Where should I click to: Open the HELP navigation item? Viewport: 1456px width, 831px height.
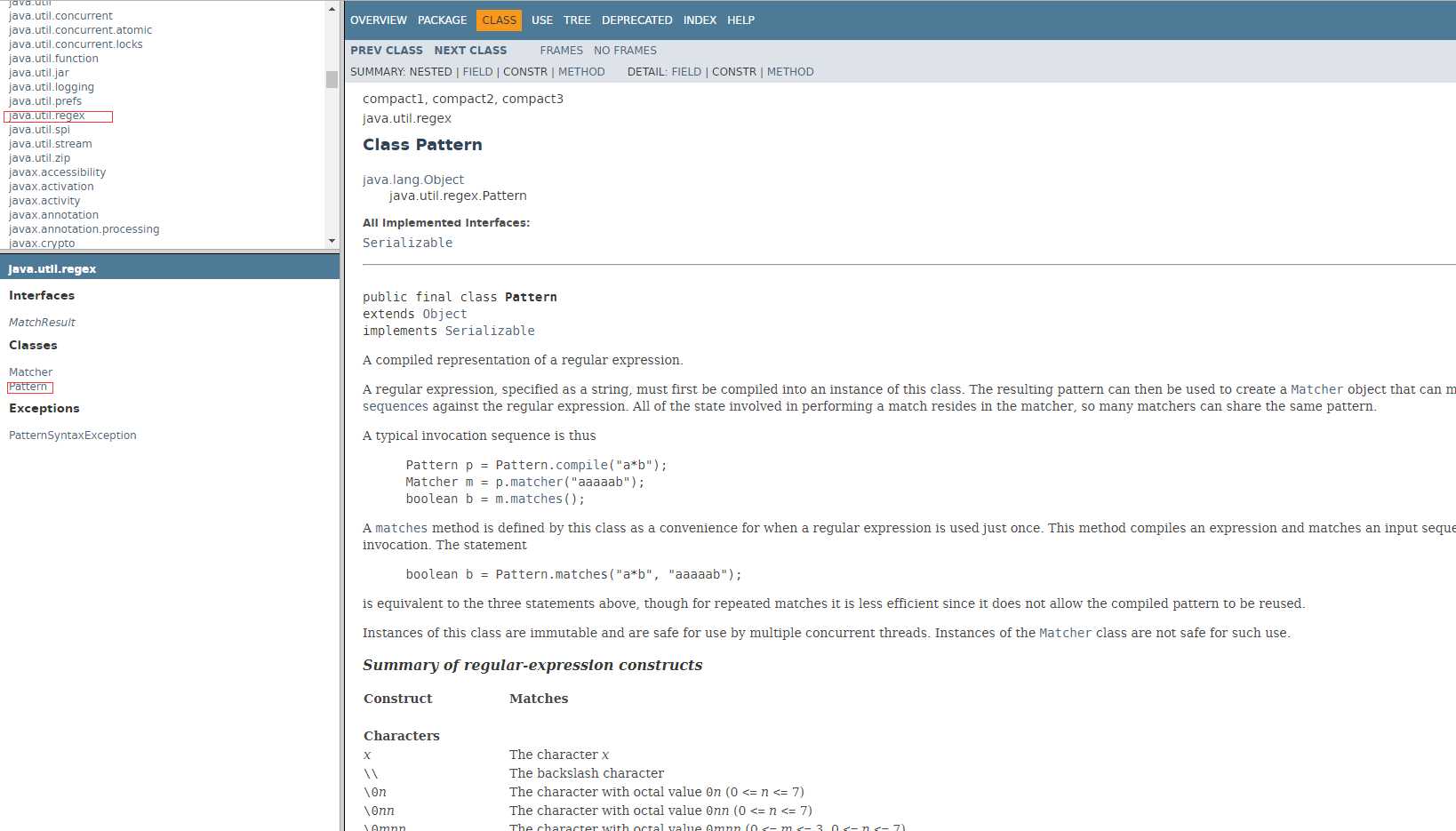[740, 20]
